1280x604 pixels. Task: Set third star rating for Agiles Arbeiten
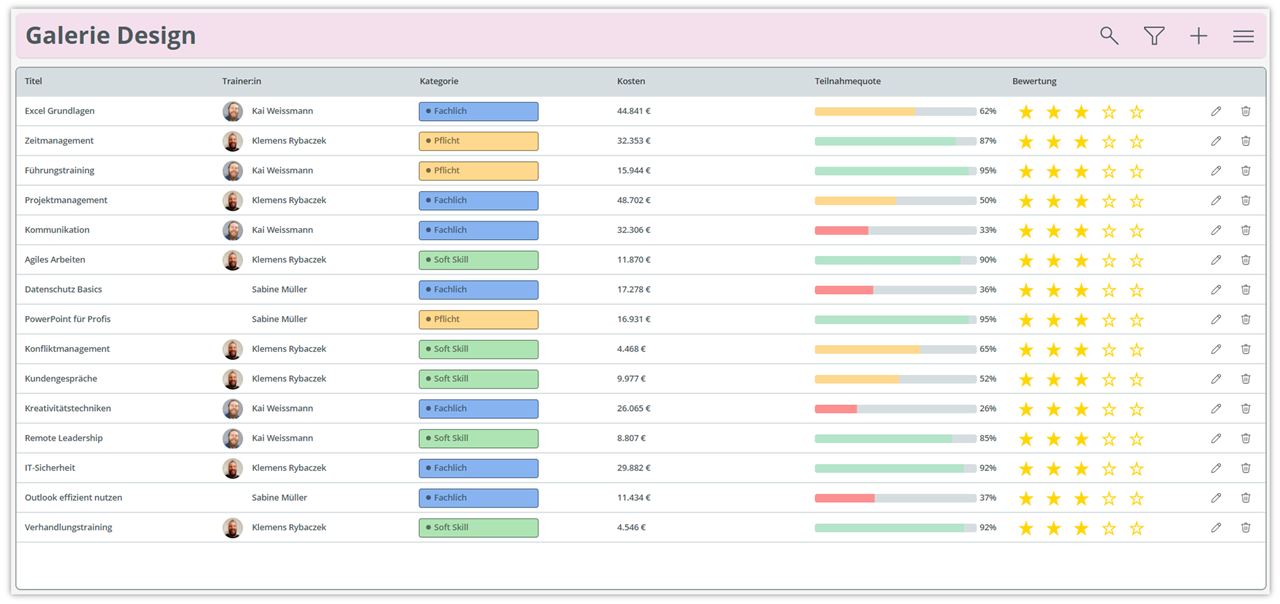tap(1081, 260)
